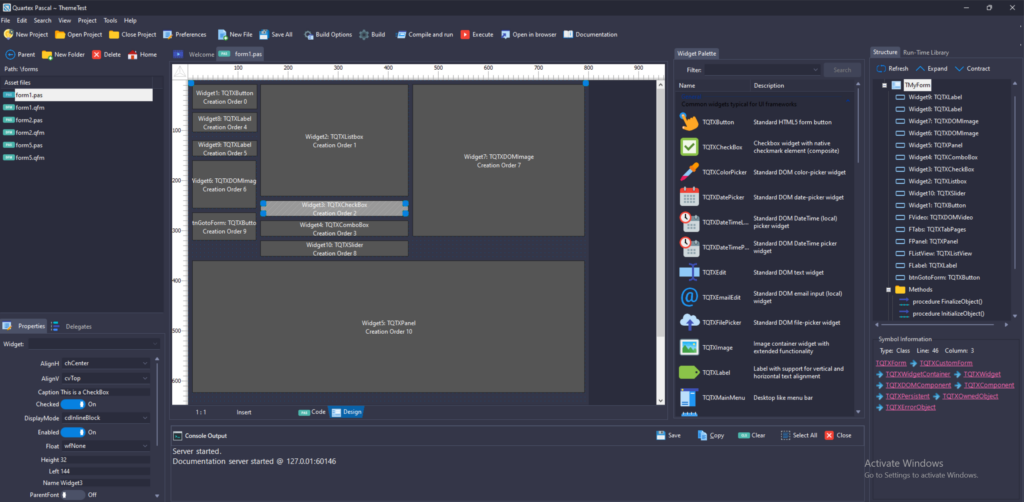Click Save in Console Output panel
Viewport: 1024px width, 502px height.
pos(668,435)
